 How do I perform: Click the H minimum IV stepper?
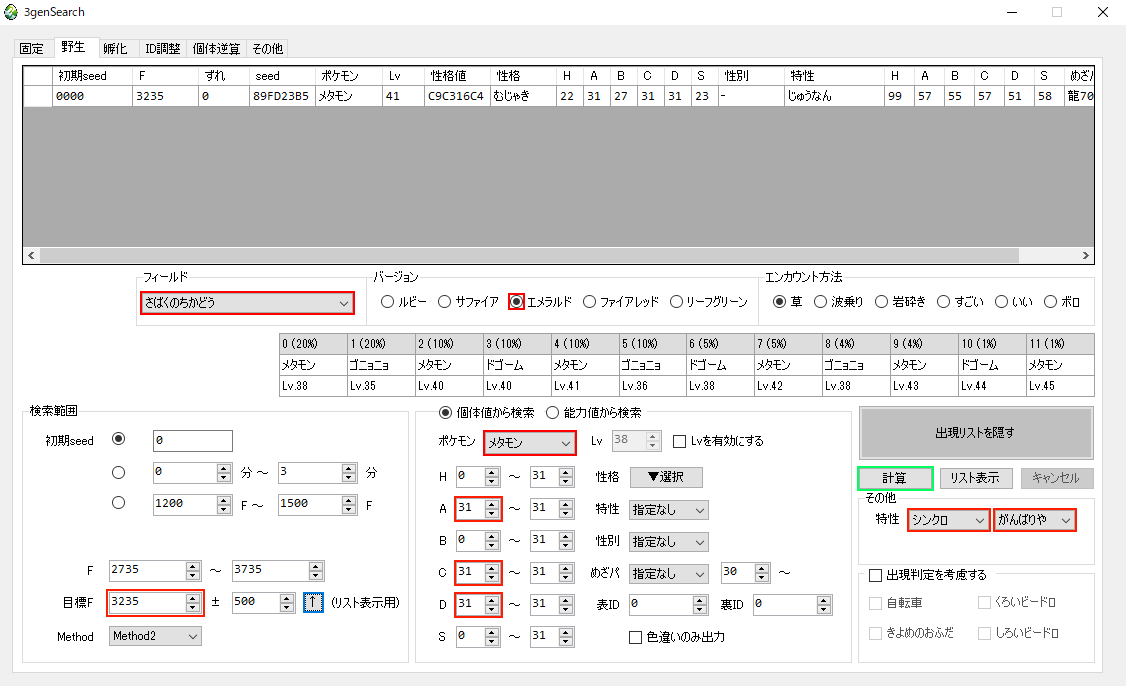[x=492, y=476]
